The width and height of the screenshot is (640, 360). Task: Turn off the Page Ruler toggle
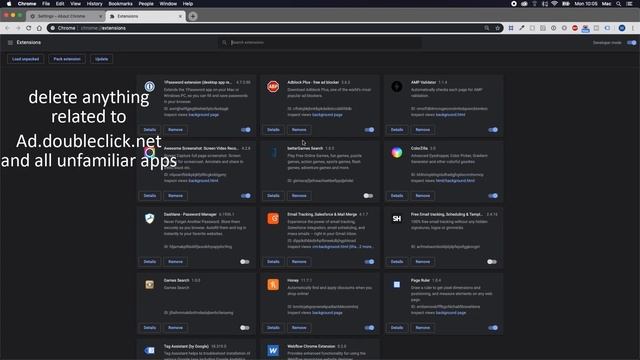tap(493, 328)
